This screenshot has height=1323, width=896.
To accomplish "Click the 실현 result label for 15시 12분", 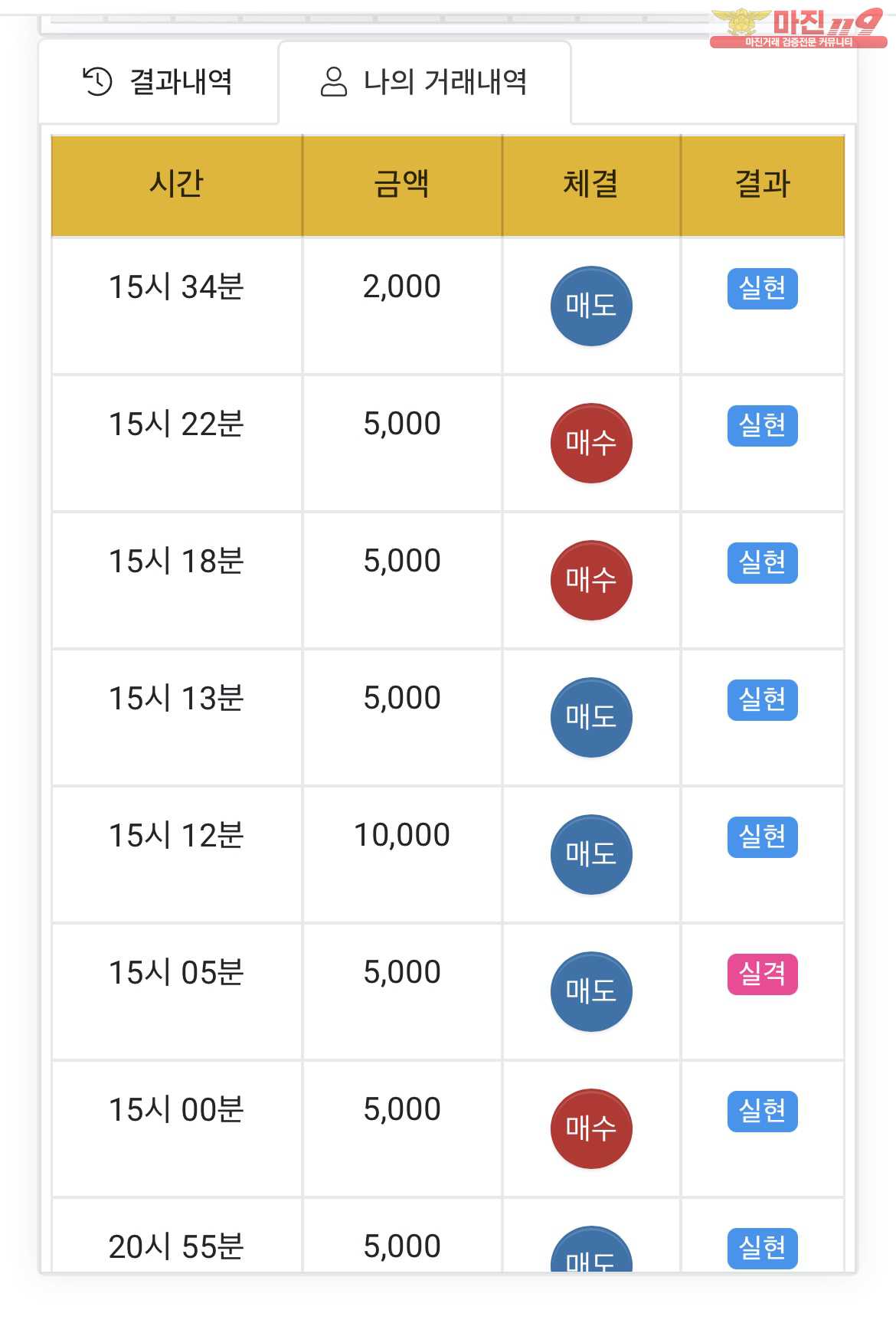I will click(x=762, y=837).
